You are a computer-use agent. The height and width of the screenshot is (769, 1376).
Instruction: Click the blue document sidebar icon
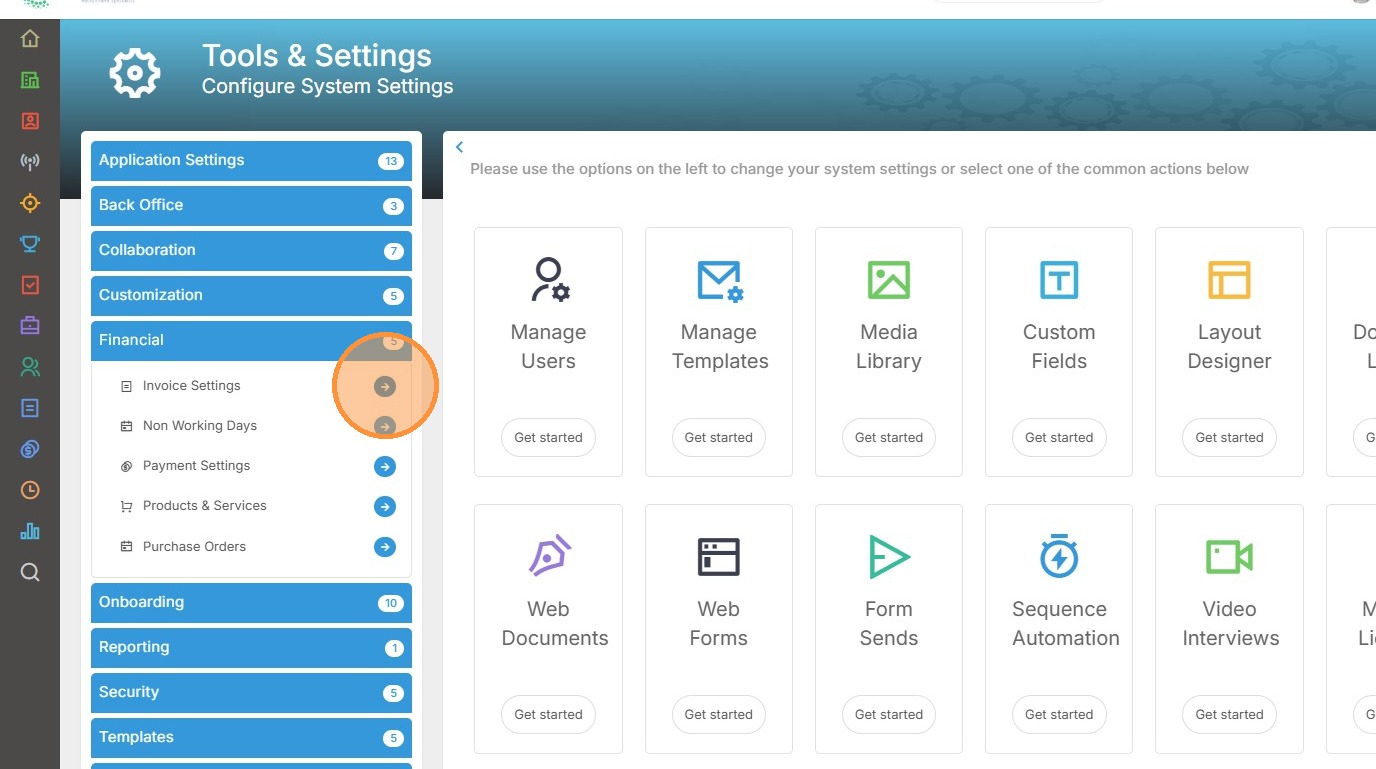click(30, 408)
